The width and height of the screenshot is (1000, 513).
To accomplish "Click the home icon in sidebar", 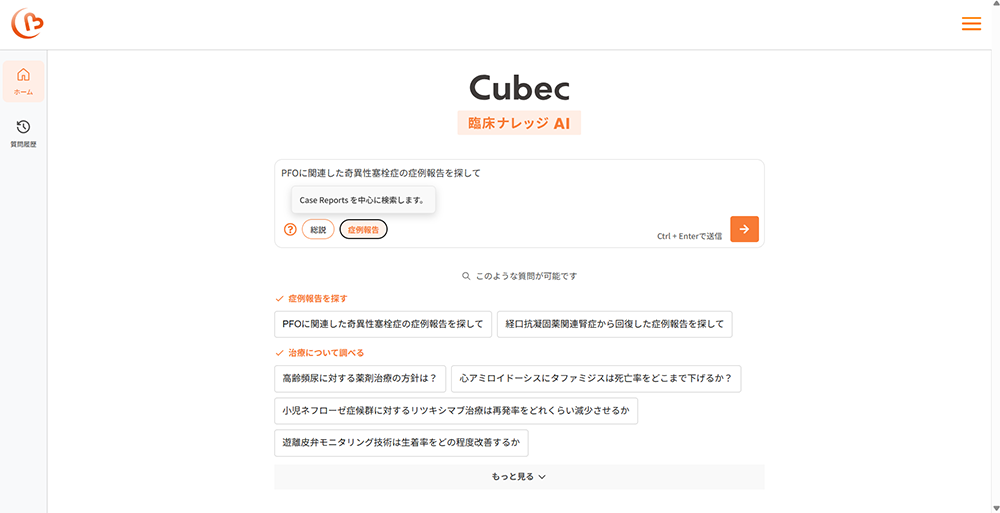I will click(23, 75).
